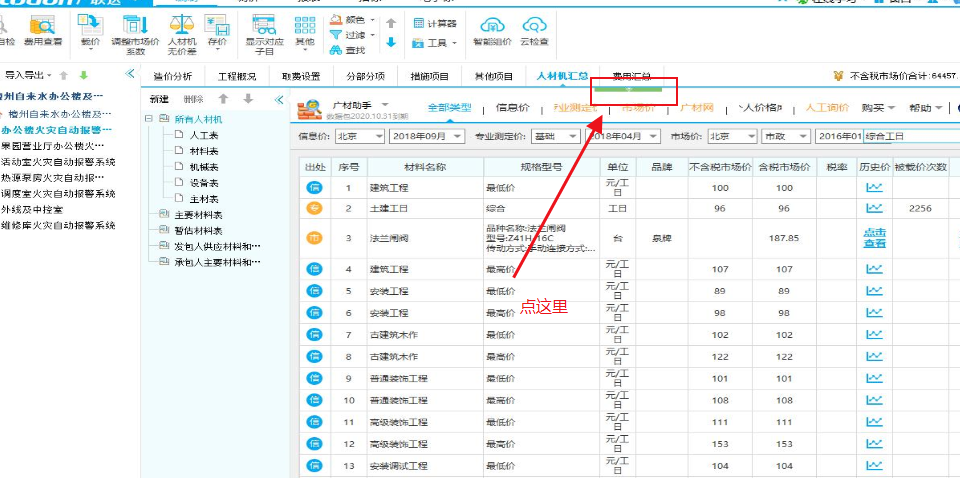This screenshot has width=960, height=478.
Task: Click 显示对应子目 toolbar icon
Action: [264, 35]
